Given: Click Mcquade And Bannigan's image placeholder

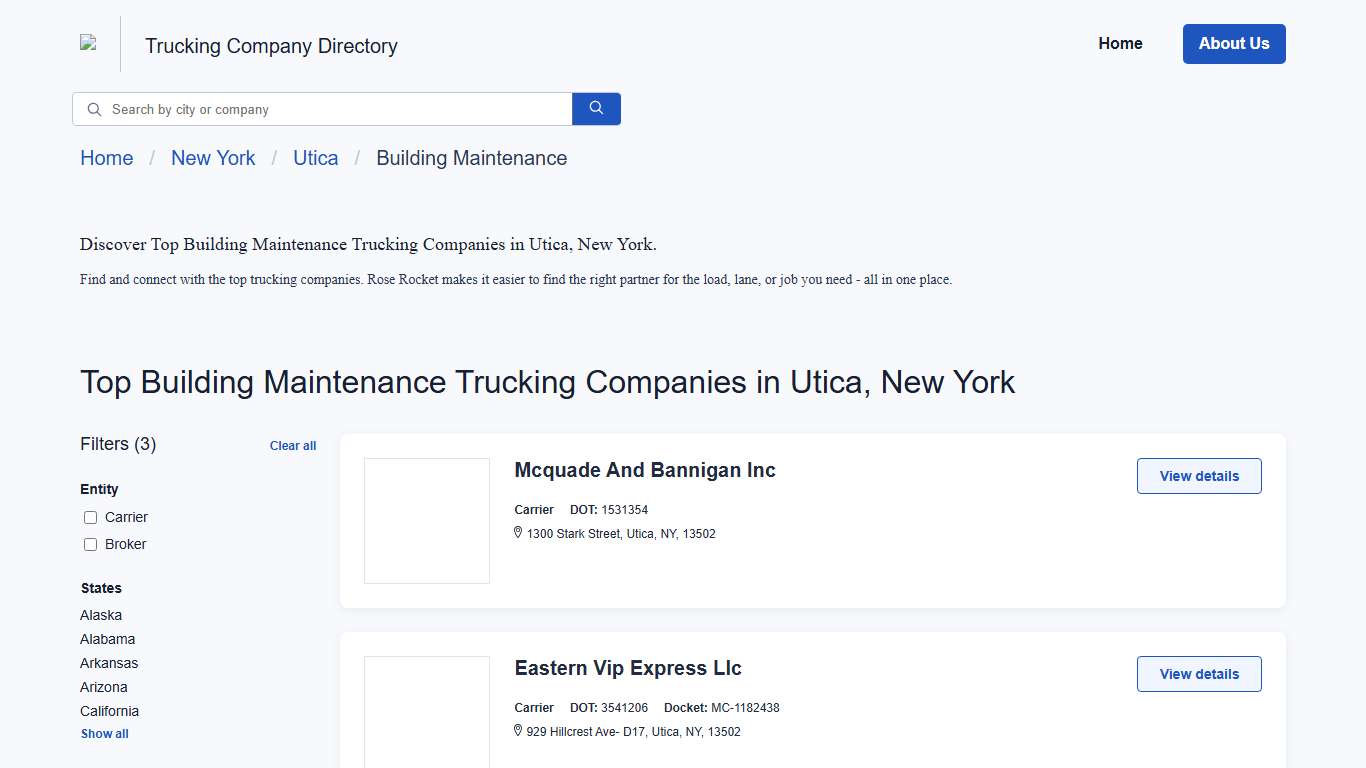Looking at the screenshot, I should (426, 520).
